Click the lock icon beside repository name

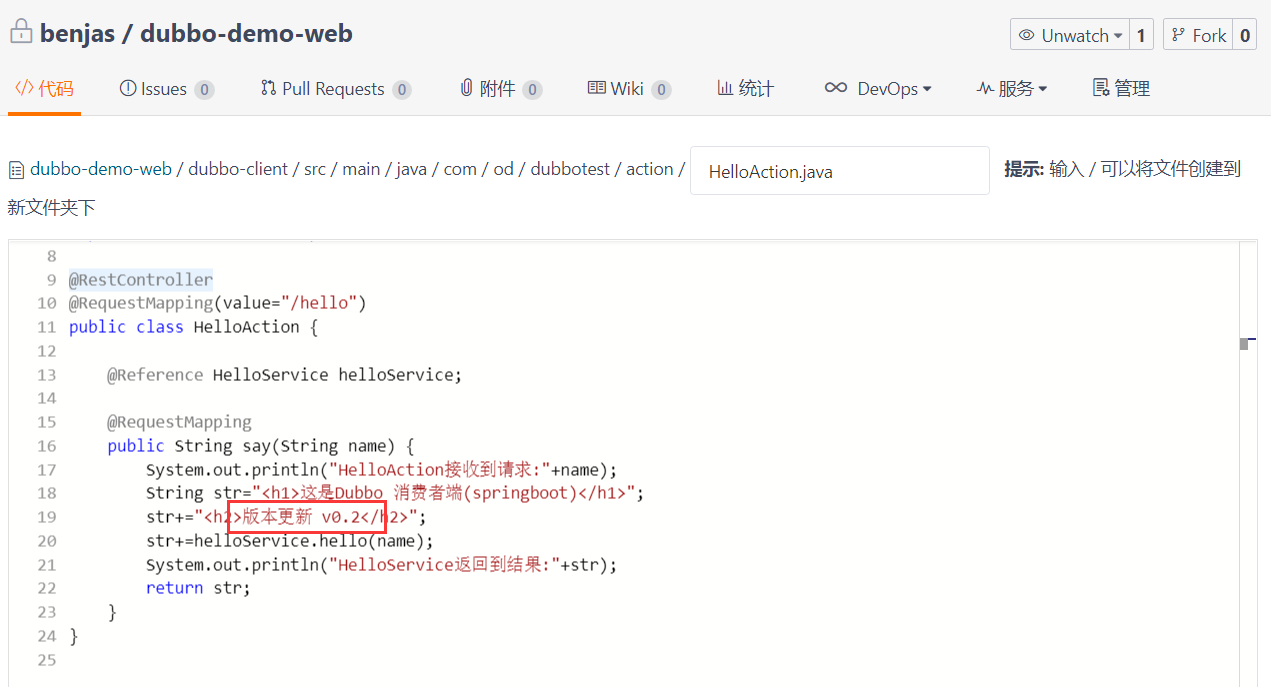pyautogui.click(x=21, y=32)
